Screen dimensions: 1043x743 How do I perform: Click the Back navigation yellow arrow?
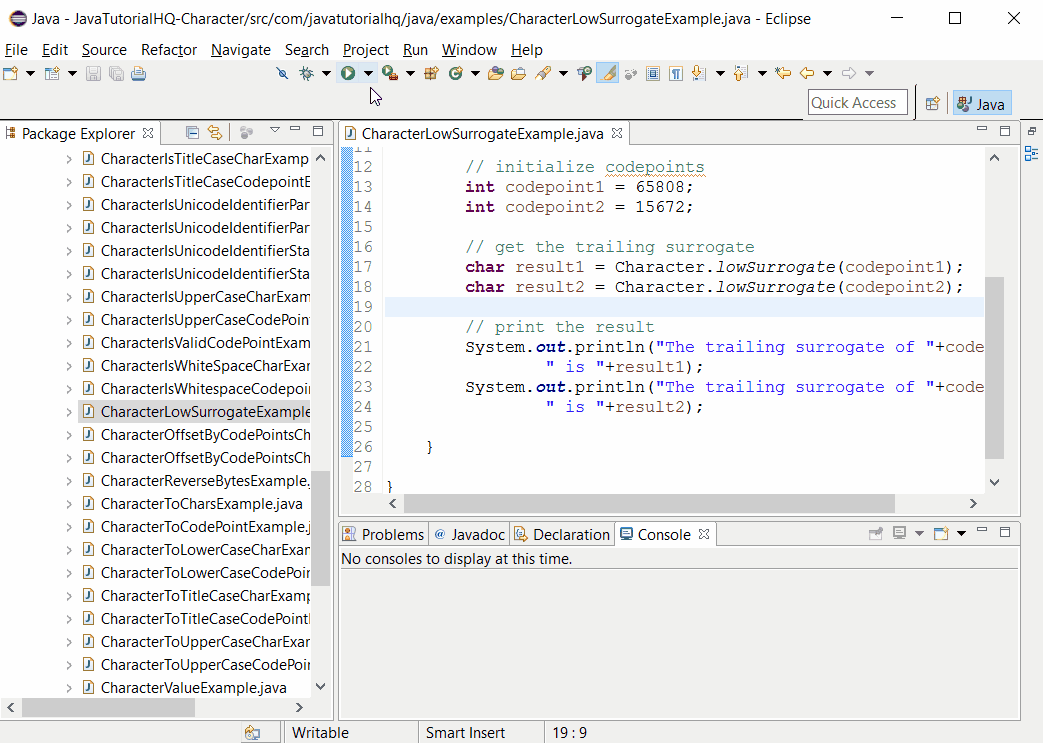coord(807,73)
